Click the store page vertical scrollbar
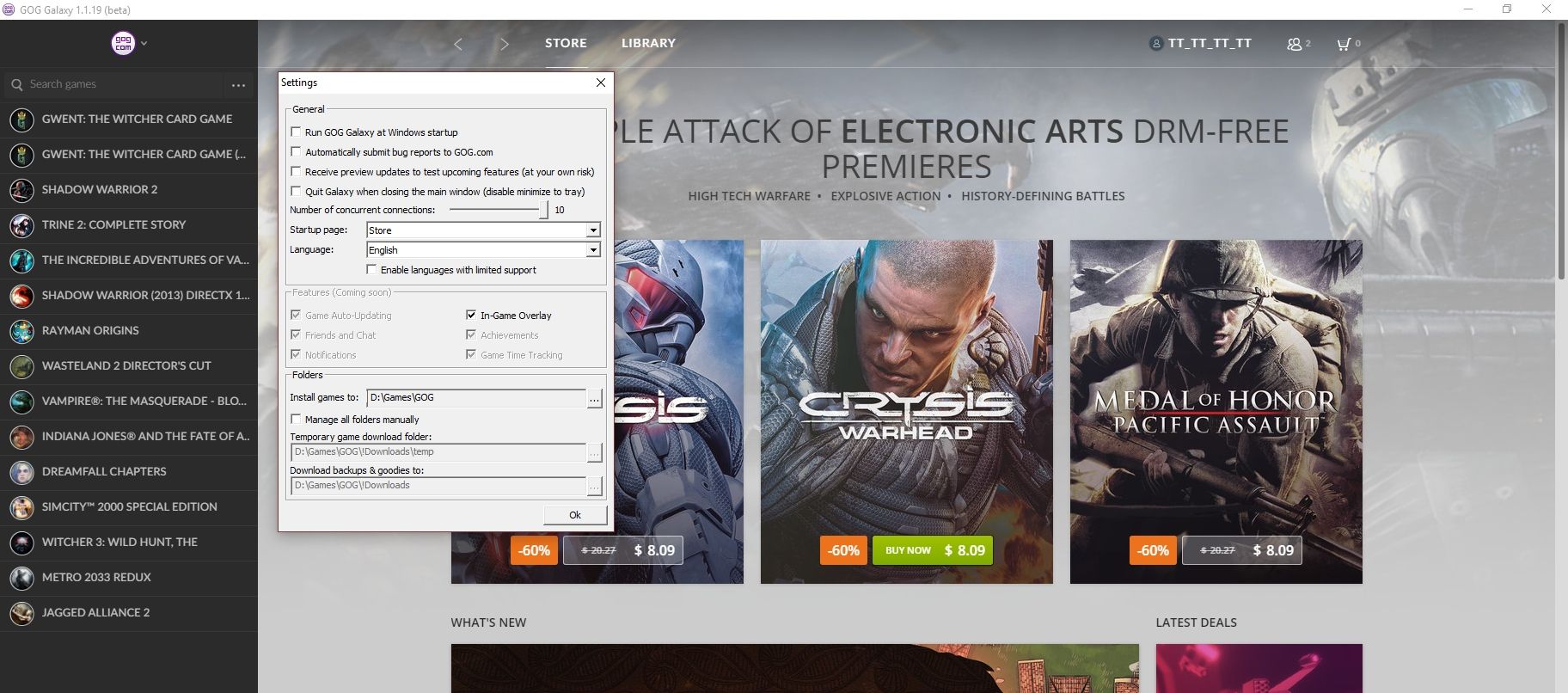Screen dimensions: 1568x693 1562,150
